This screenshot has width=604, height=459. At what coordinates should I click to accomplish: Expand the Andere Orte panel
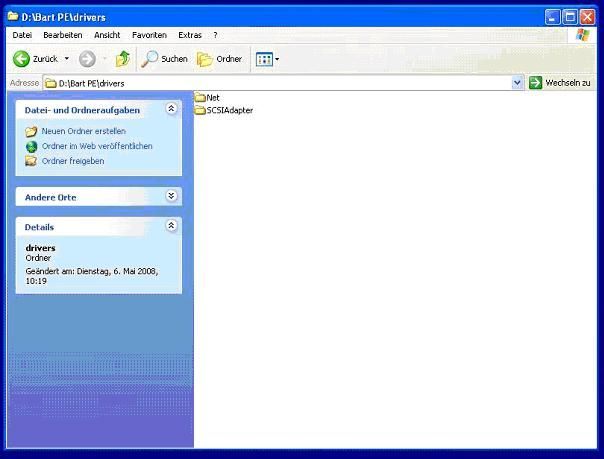tap(171, 196)
